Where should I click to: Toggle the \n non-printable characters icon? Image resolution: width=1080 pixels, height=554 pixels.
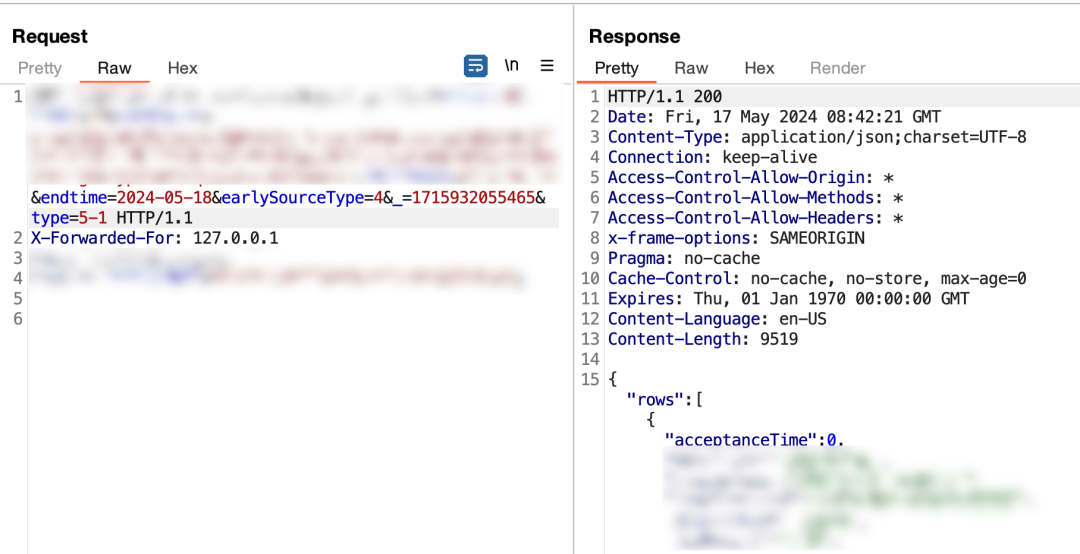(511, 66)
